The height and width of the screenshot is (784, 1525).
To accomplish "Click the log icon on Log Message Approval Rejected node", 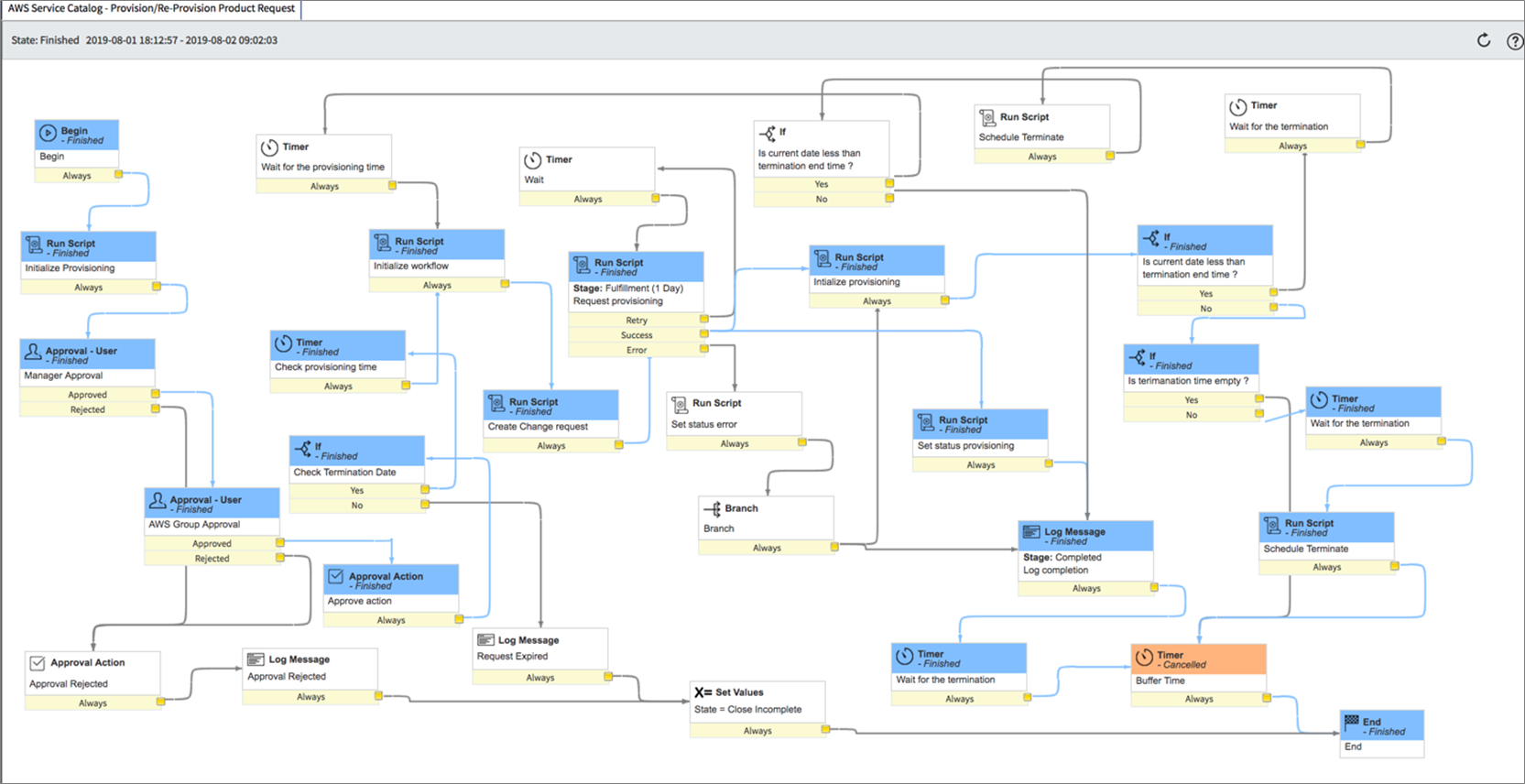I will click(x=256, y=659).
